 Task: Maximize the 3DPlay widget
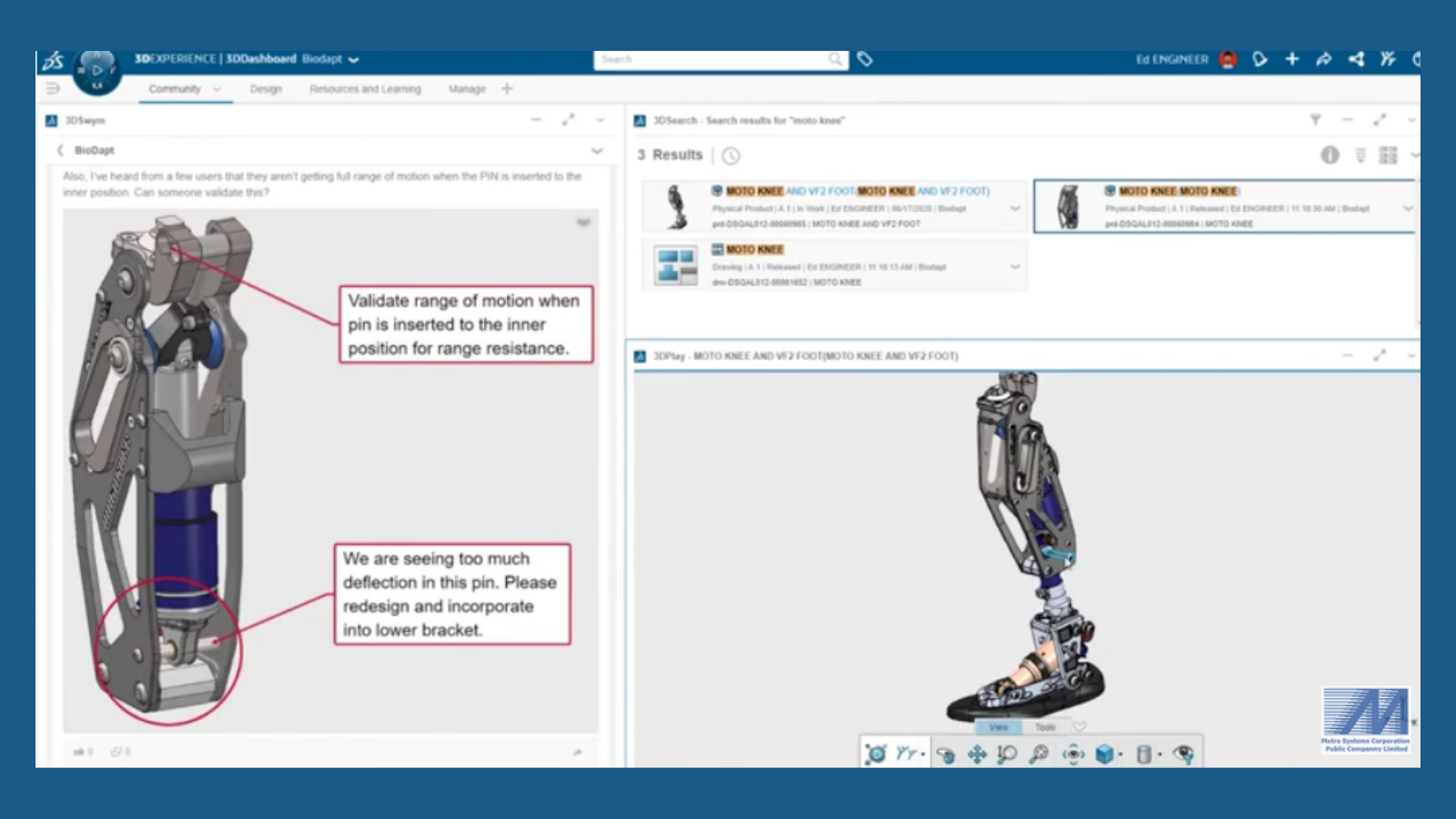click(x=1380, y=356)
